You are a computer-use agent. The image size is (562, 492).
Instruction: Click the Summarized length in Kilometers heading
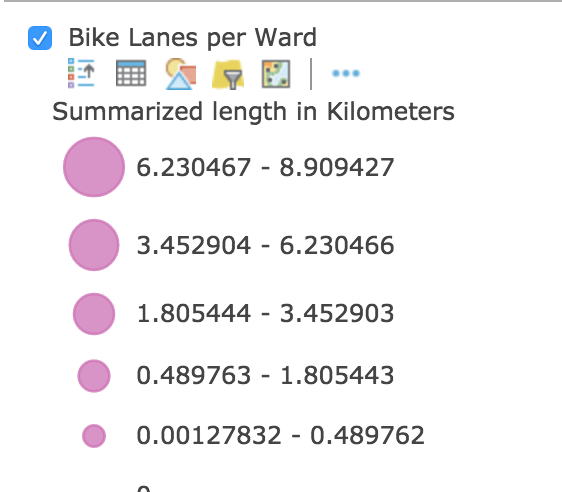pyautogui.click(x=253, y=112)
